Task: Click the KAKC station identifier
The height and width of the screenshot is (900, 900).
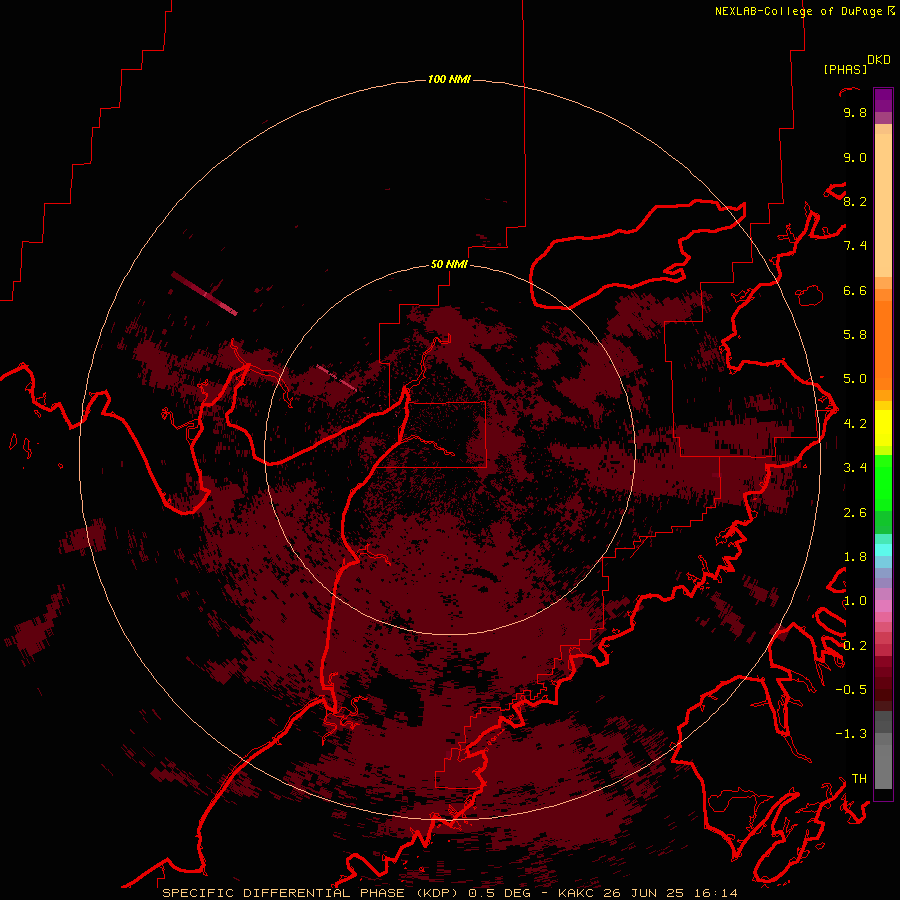Action: (x=576, y=893)
